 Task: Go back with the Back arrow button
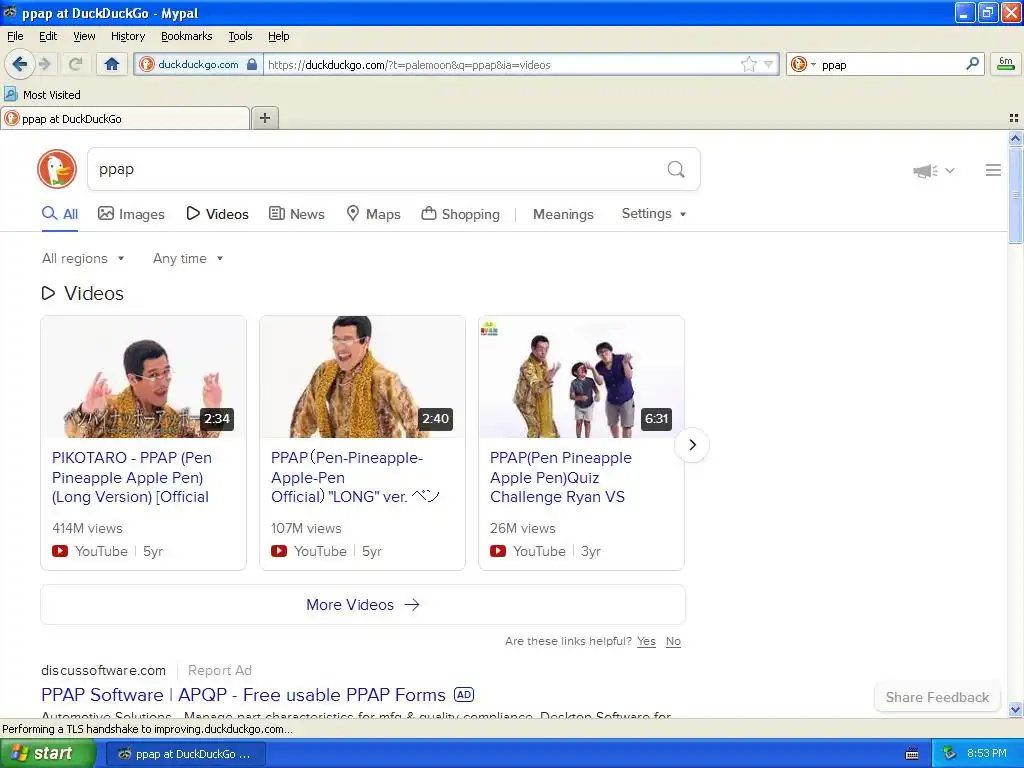tap(20, 64)
